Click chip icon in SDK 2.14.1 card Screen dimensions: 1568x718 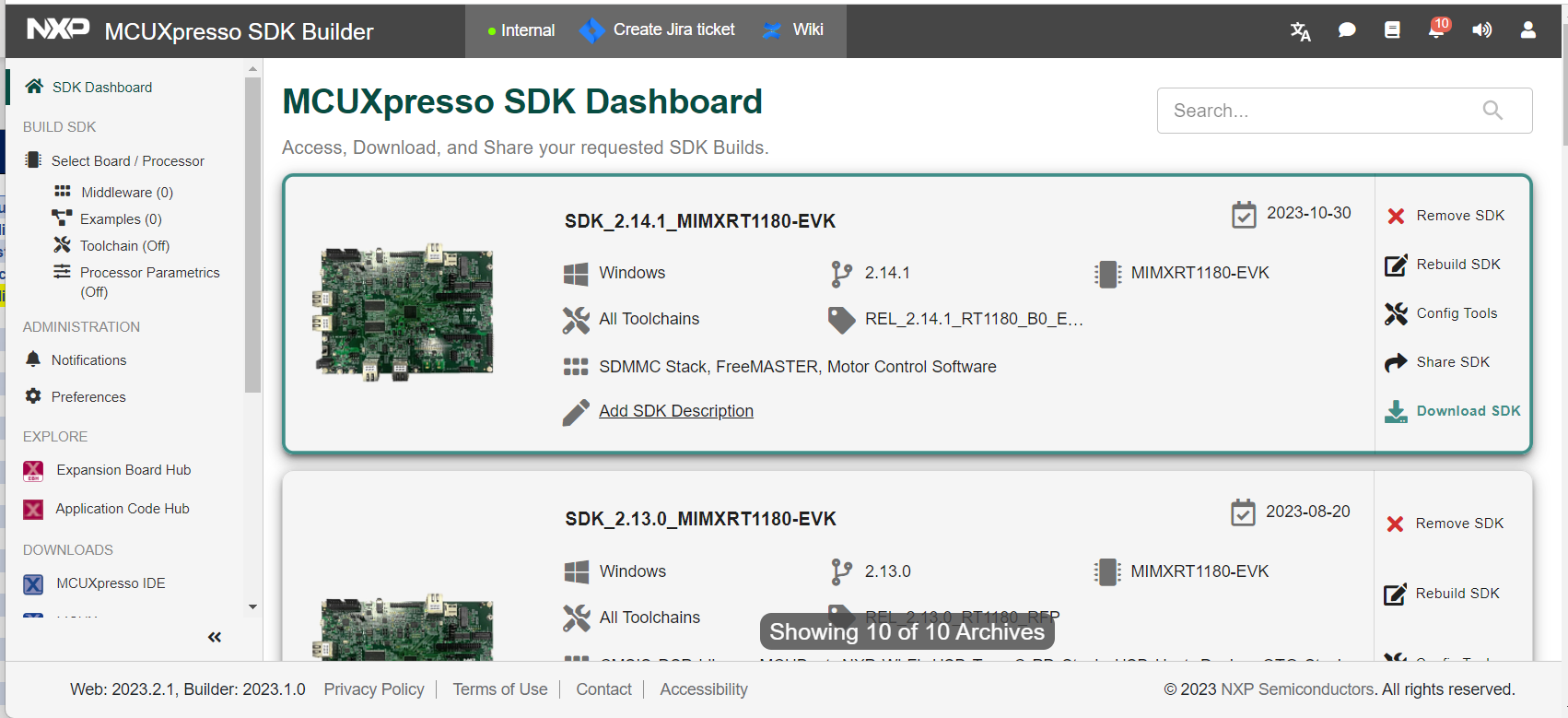(x=1107, y=274)
